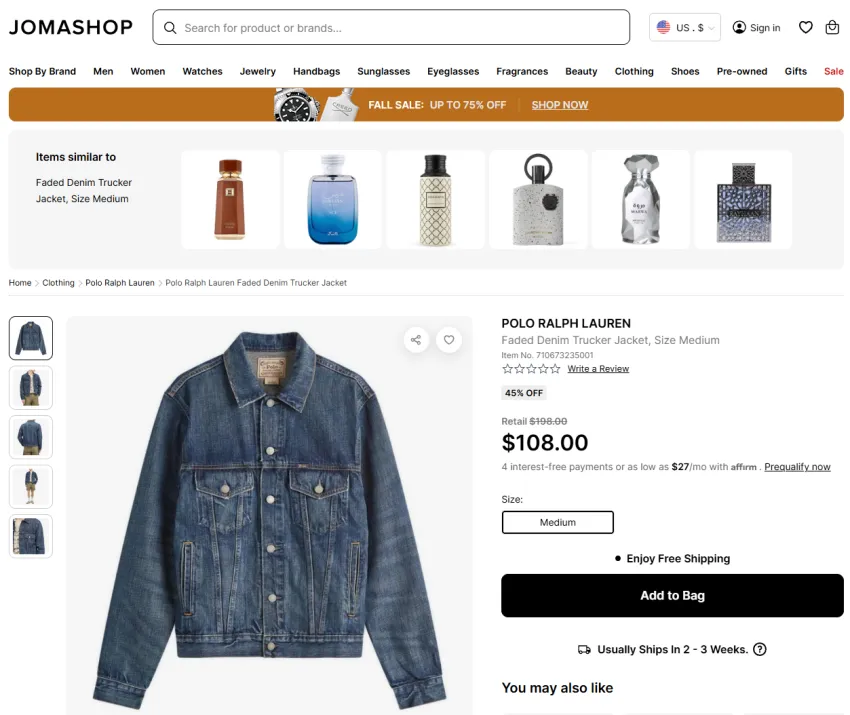
Task: Open the Fragrances menu
Action: [x=522, y=71]
